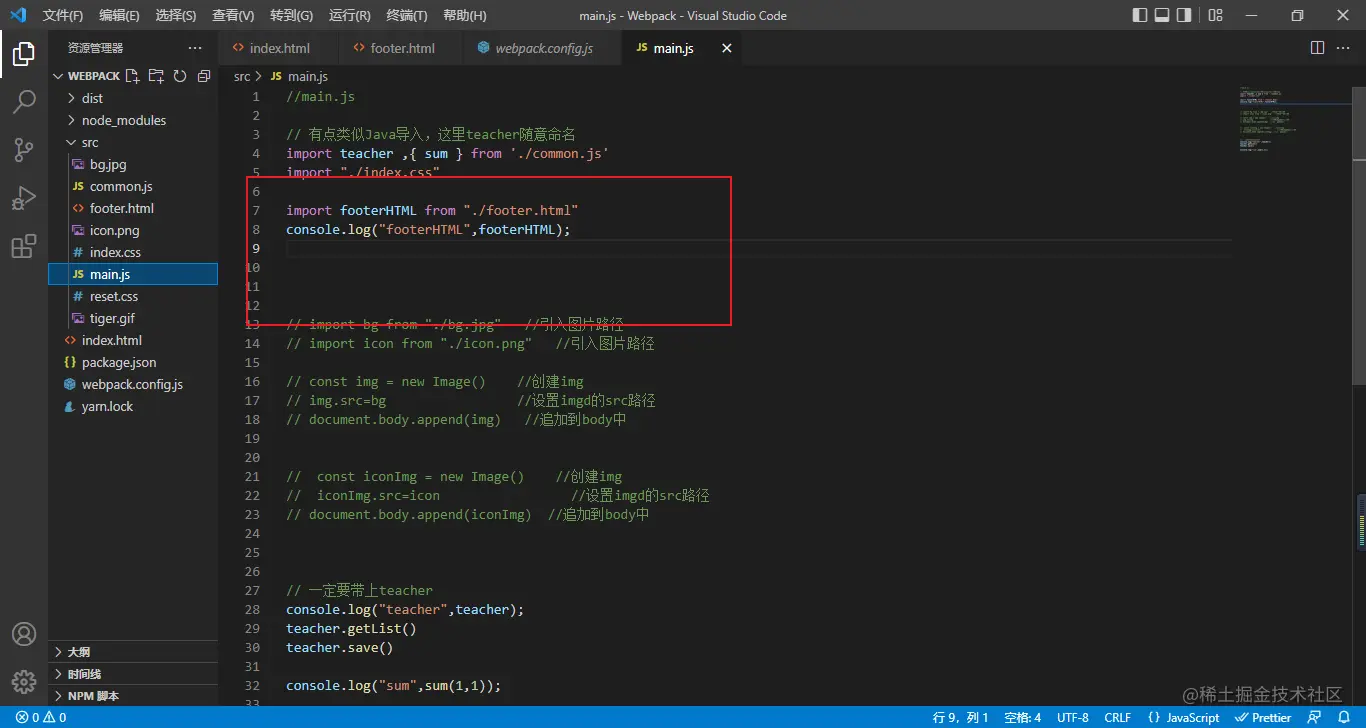
Task: Select common.js in the file tree
Action: coord(133,186)
